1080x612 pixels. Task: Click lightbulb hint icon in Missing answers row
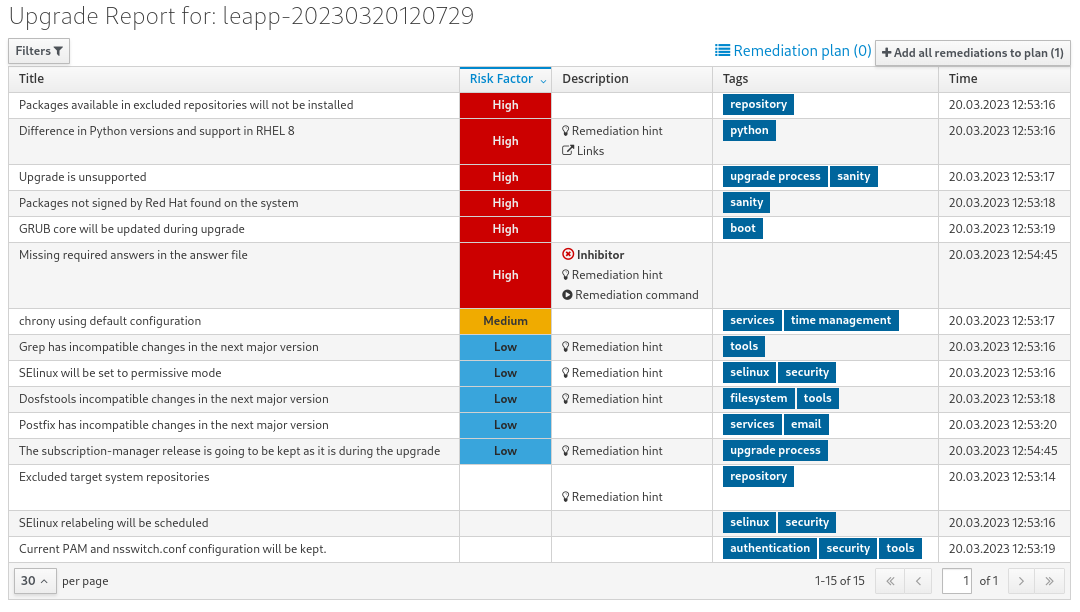[565, 275]
